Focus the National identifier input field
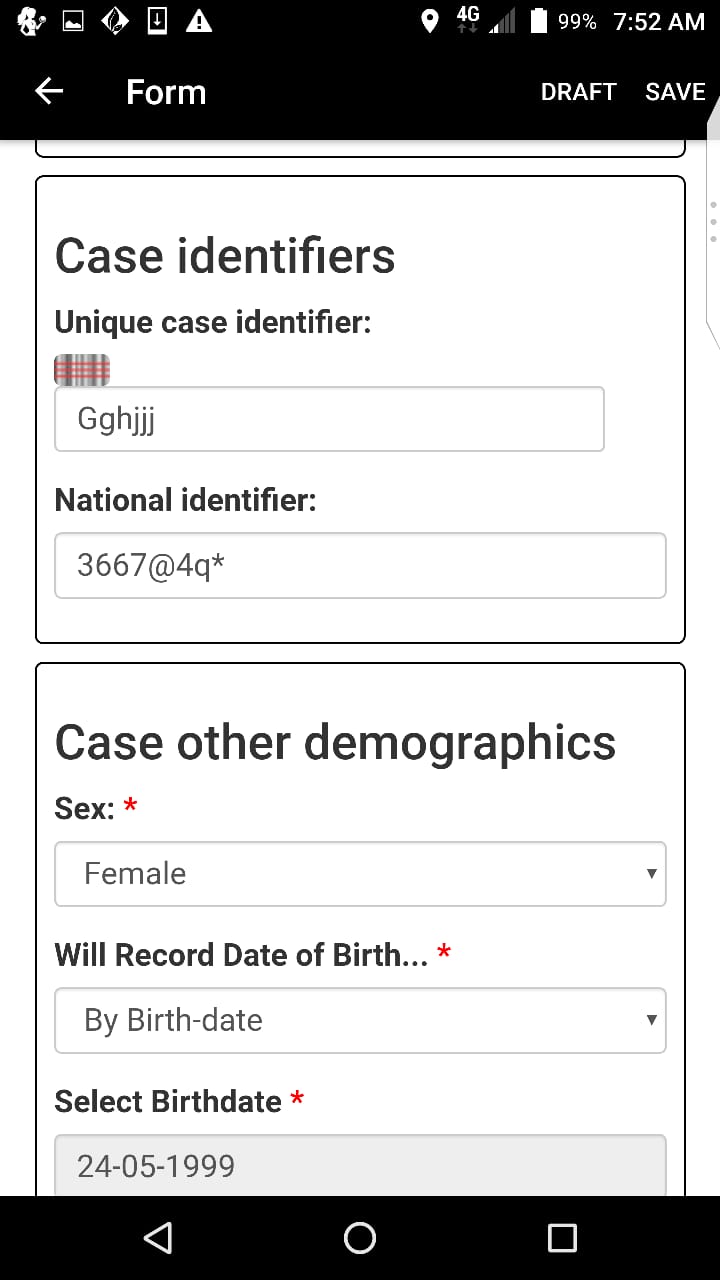 pyautogui.click(x=360, y=565)
